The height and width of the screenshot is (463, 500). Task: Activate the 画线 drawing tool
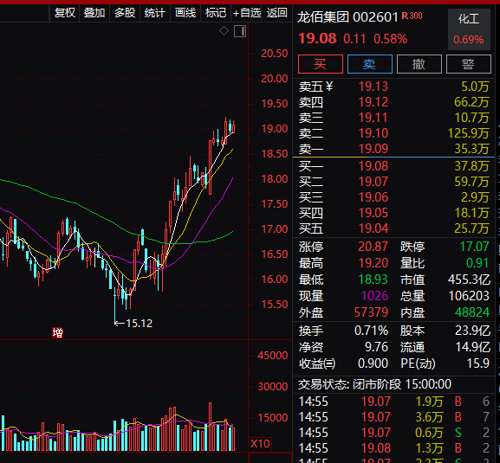[185, 13]
